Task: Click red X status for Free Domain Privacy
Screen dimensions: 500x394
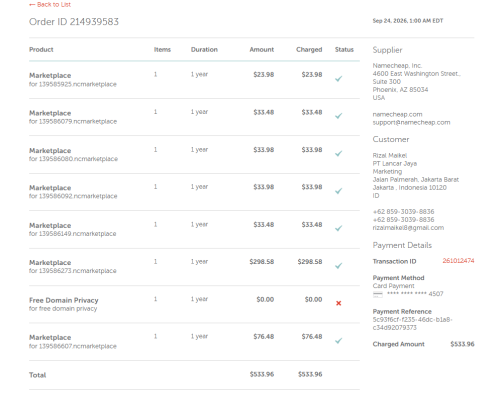Action: pyautogui.click(x=338, y=303)
